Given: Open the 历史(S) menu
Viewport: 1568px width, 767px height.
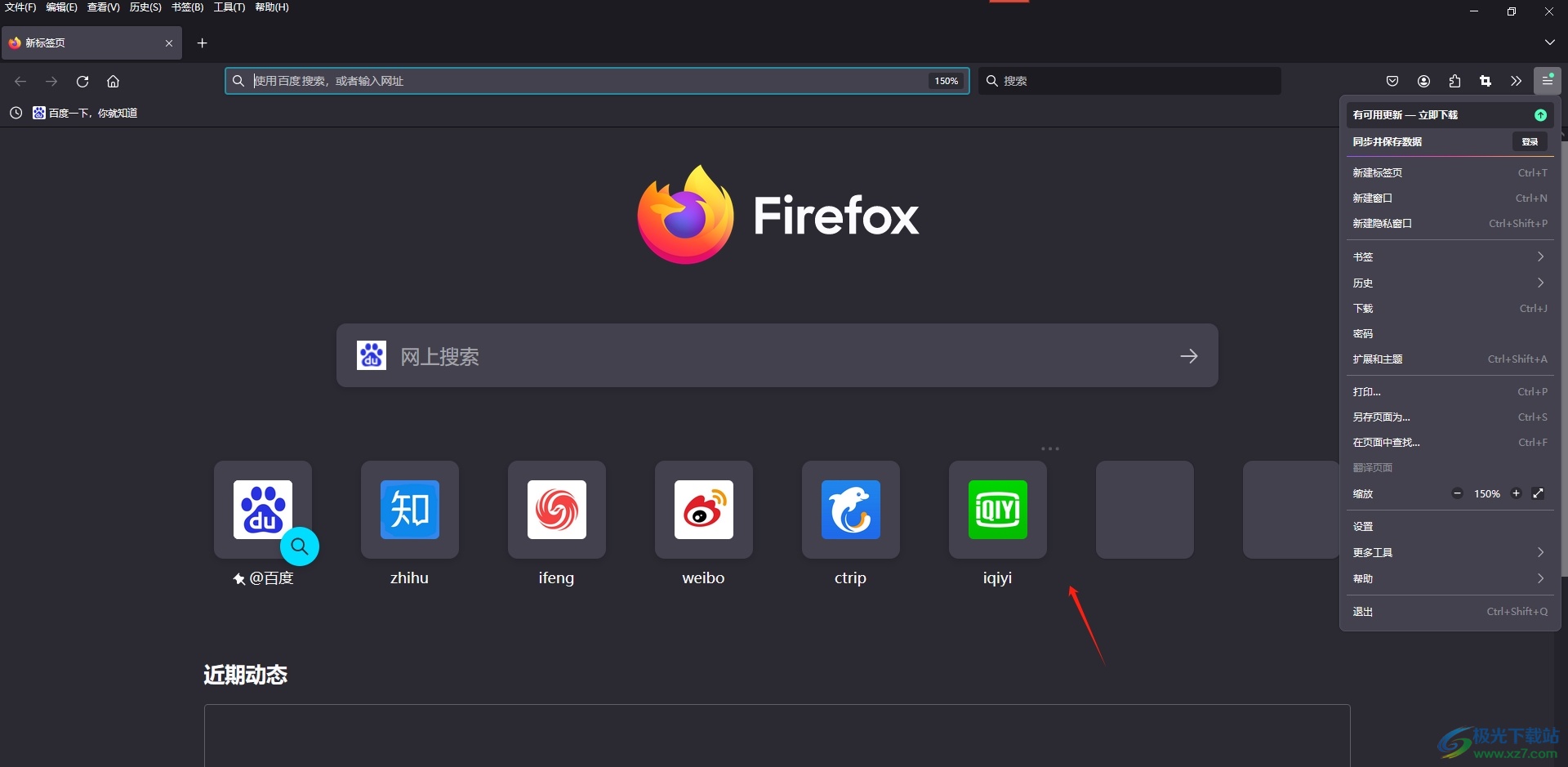Looking at the screenshot, I should (x=145, y=7).
